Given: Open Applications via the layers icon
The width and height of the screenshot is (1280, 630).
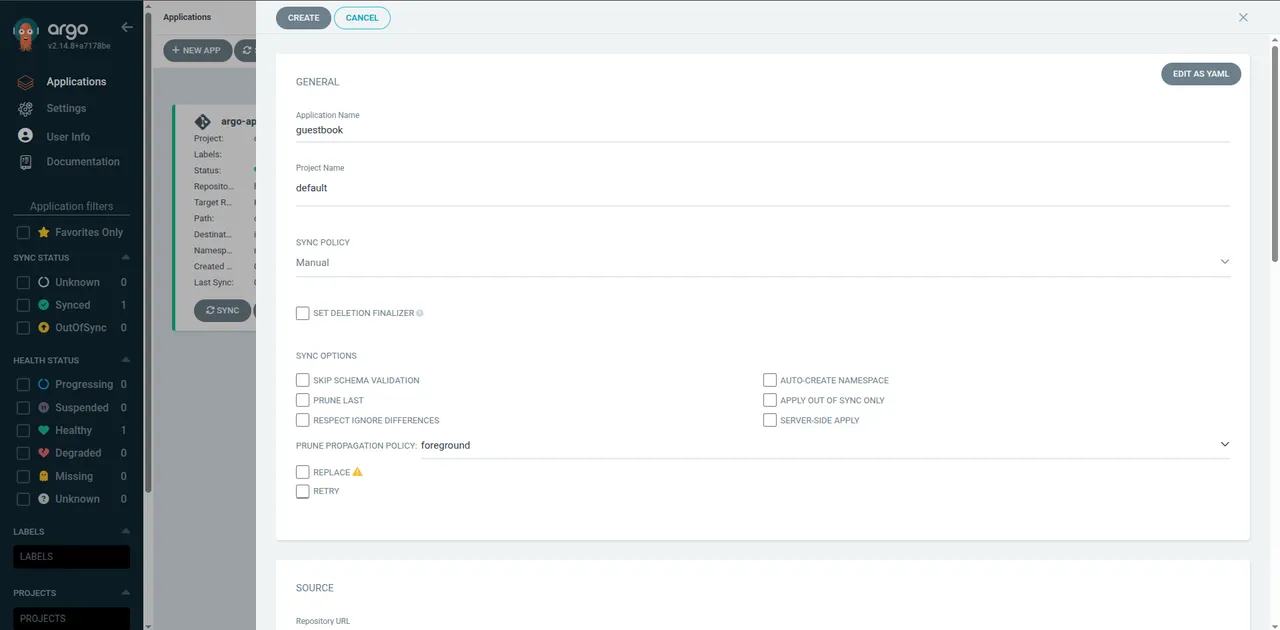Looking at the screenshot, I should (26, 82).
